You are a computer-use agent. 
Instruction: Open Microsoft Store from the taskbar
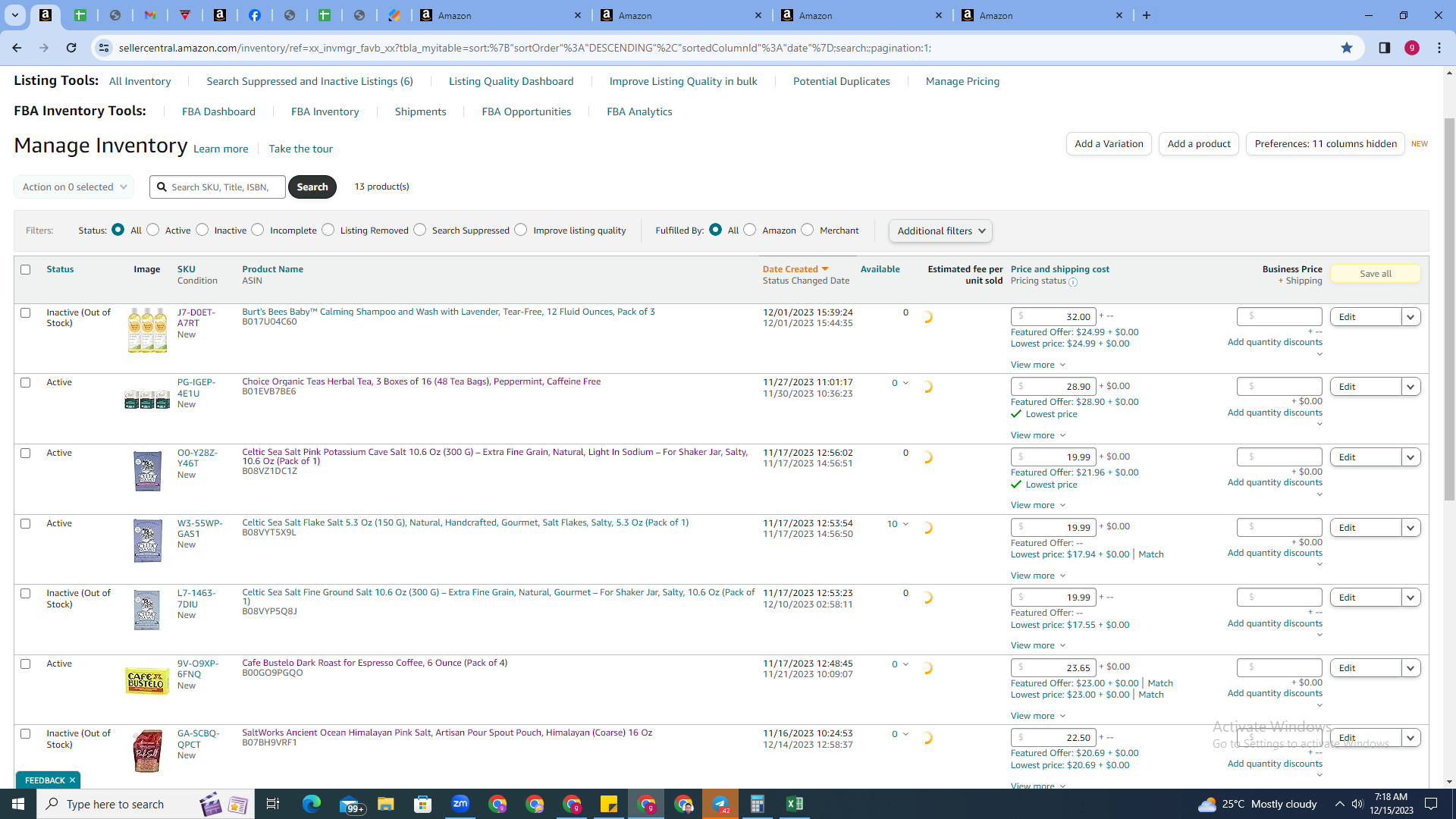pyautogui.click(x=423, y=804)
